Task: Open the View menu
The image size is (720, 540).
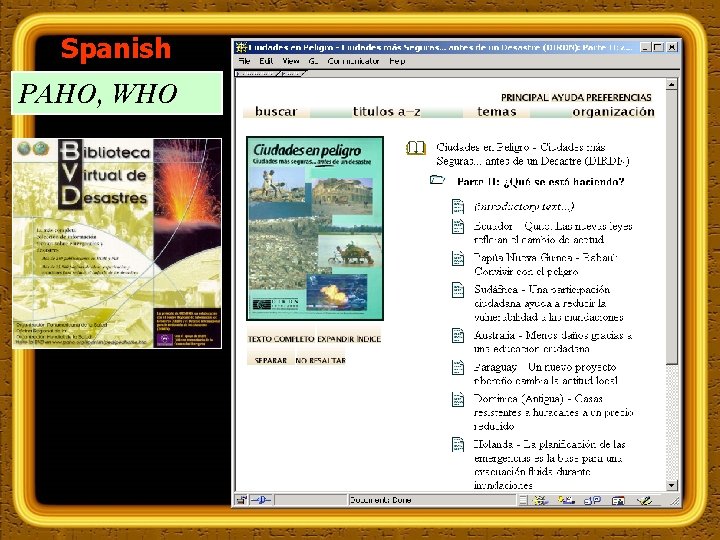Action: point(291,61)
